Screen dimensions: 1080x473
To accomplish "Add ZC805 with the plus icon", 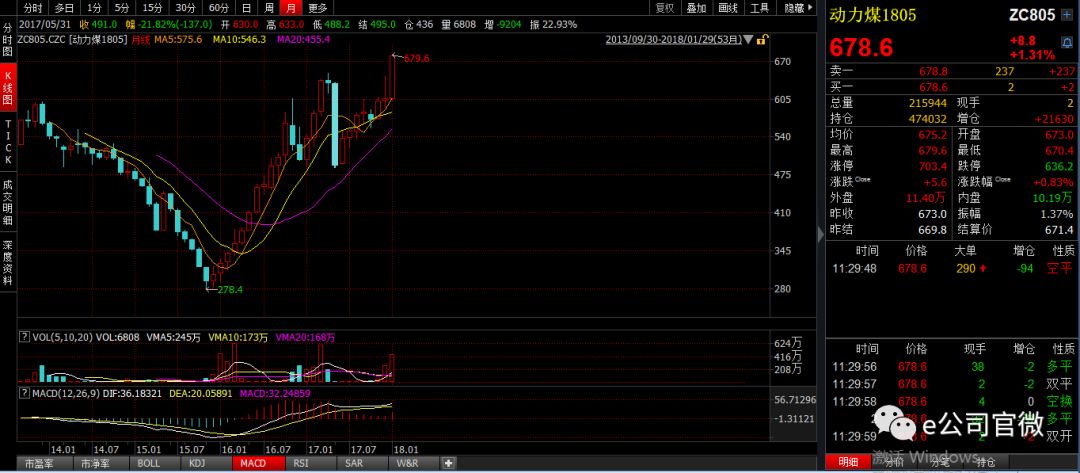I will pos(1068,15).
